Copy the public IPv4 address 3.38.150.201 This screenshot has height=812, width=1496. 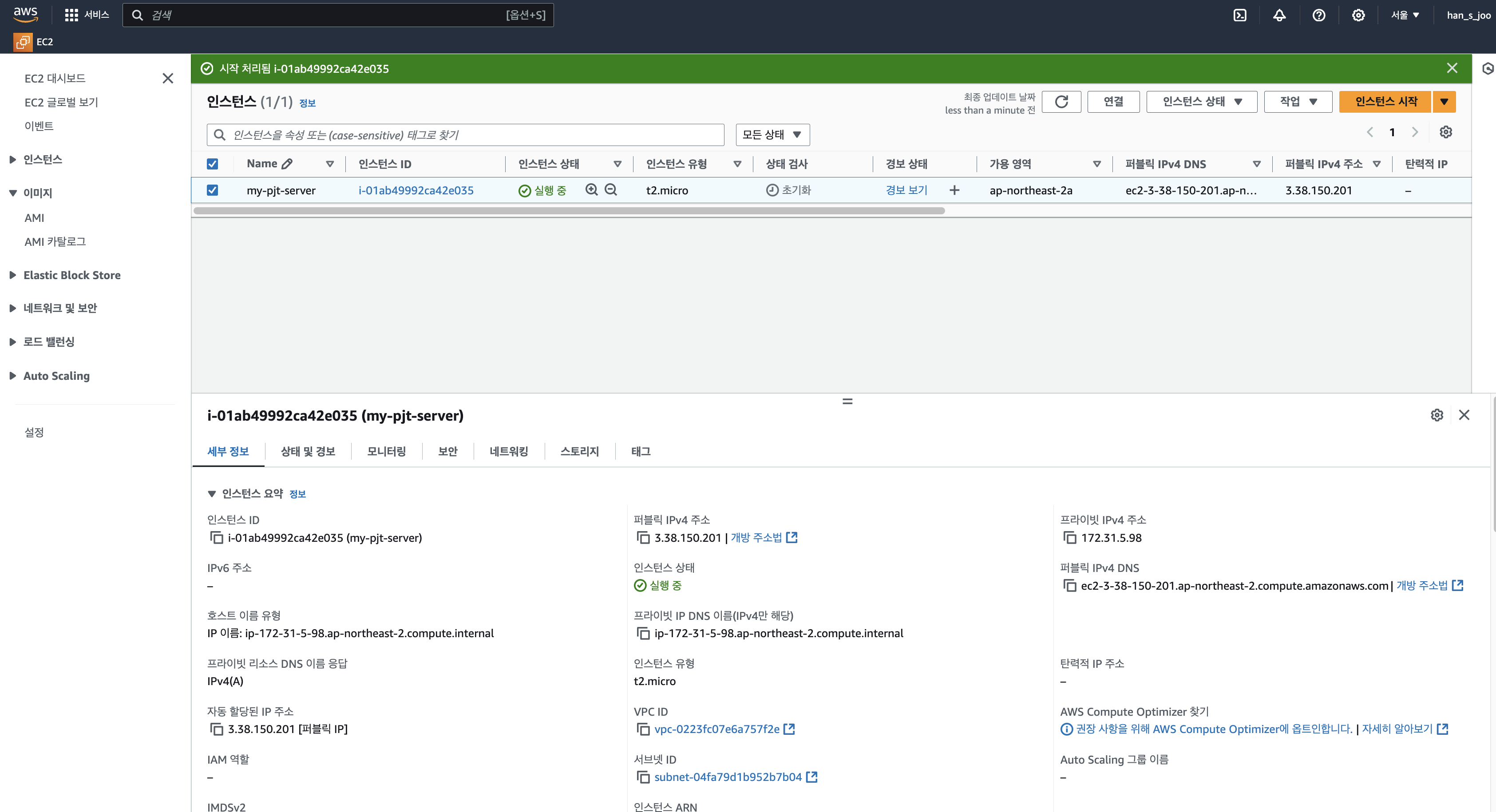[643, 538]
